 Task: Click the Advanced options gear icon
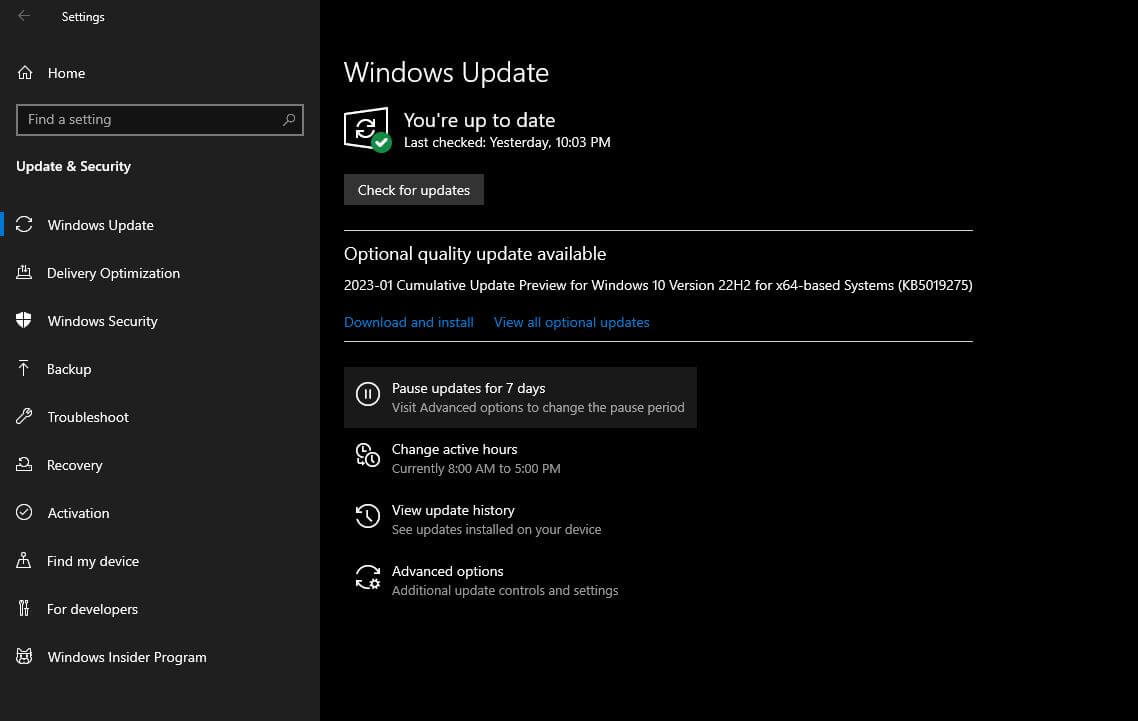(368, 577)
